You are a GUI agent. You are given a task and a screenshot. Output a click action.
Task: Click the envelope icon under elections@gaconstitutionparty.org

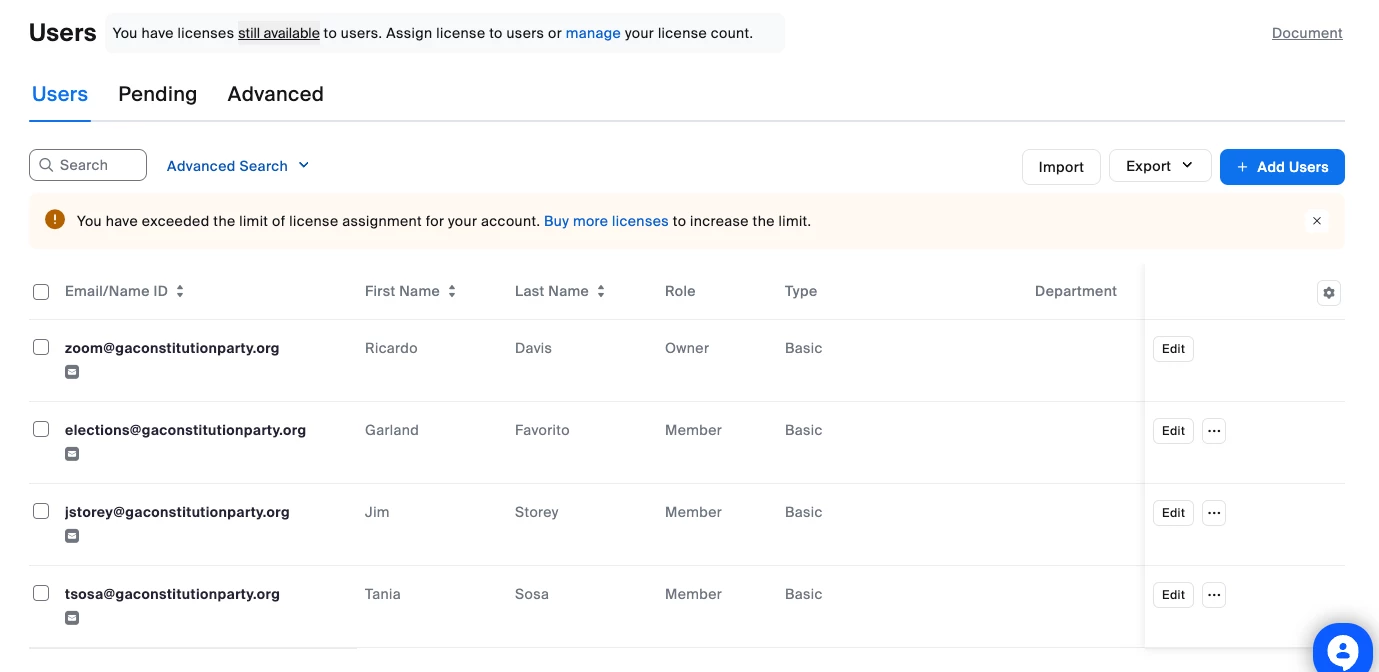[x=72, y=454]
